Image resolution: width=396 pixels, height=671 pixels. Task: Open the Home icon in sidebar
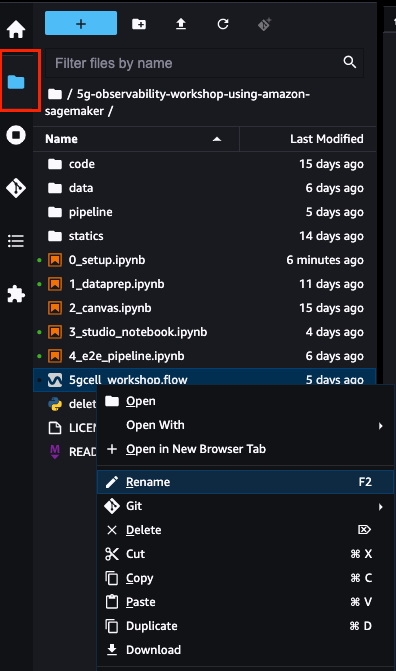tap(16, 29)
